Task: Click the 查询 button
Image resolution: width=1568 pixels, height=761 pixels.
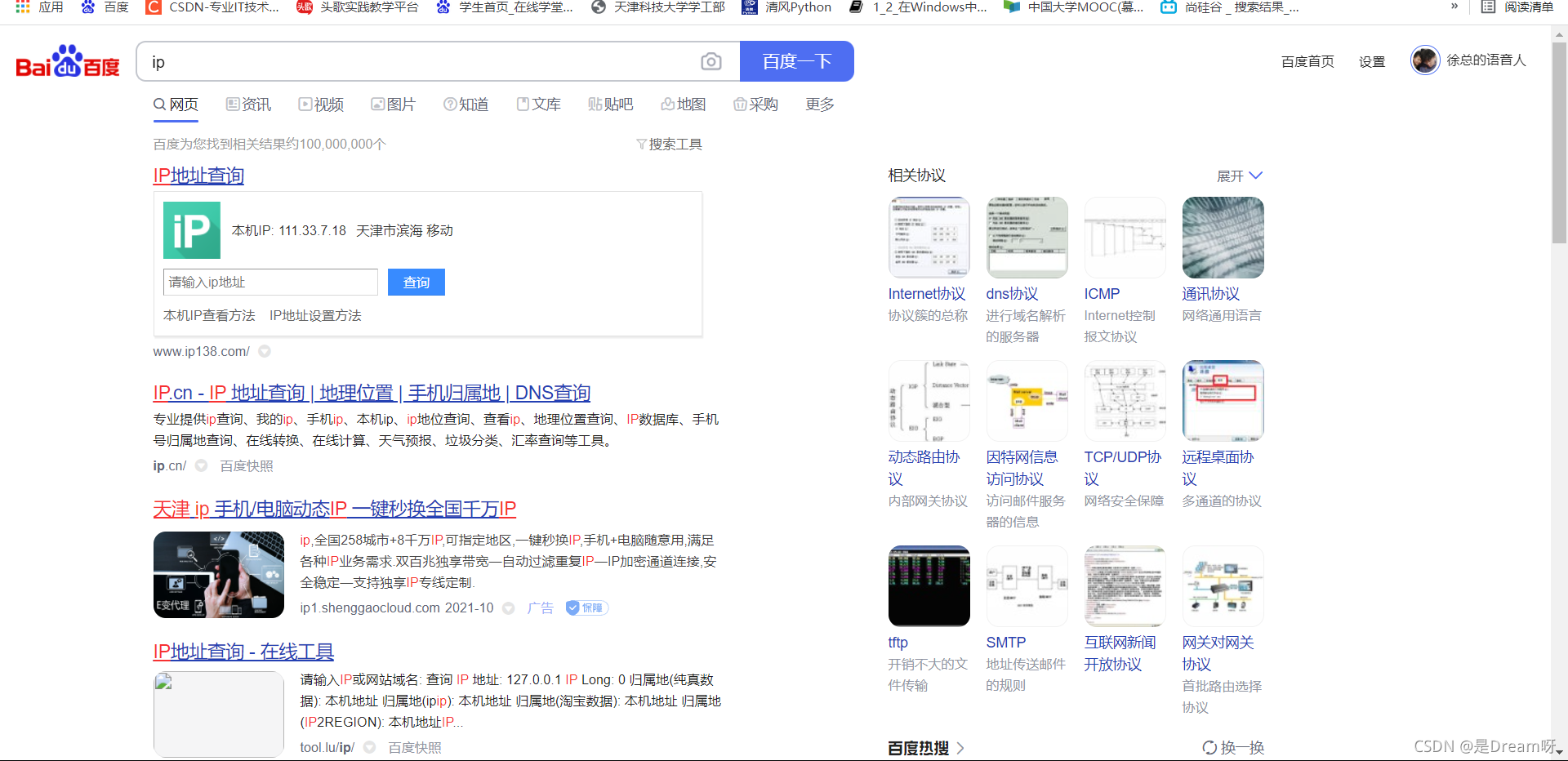Action: tap(416, 283)
